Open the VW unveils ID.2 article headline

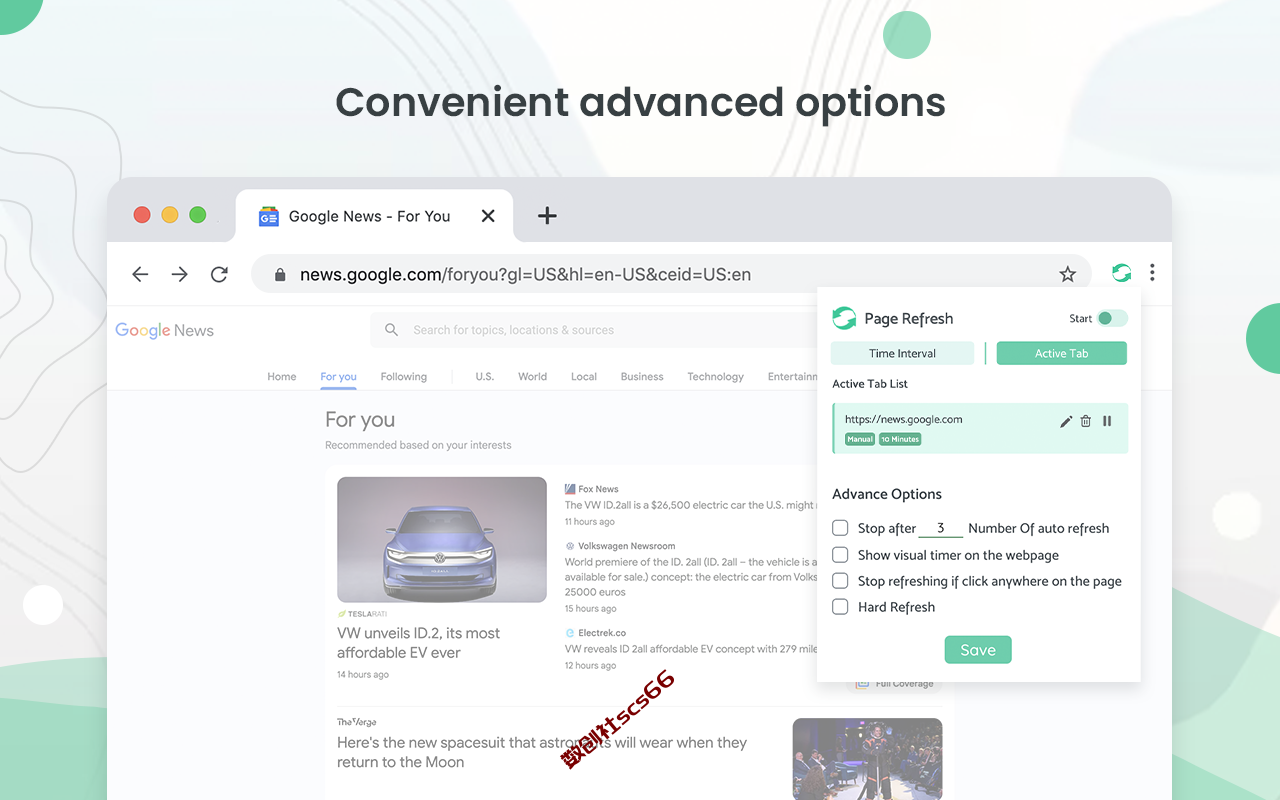point(419,643)
